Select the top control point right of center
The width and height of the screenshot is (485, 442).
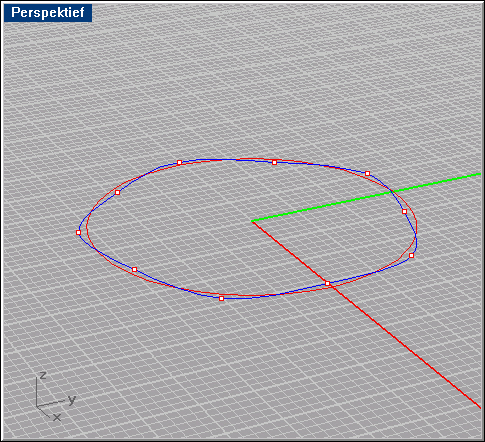click(274, 162)
